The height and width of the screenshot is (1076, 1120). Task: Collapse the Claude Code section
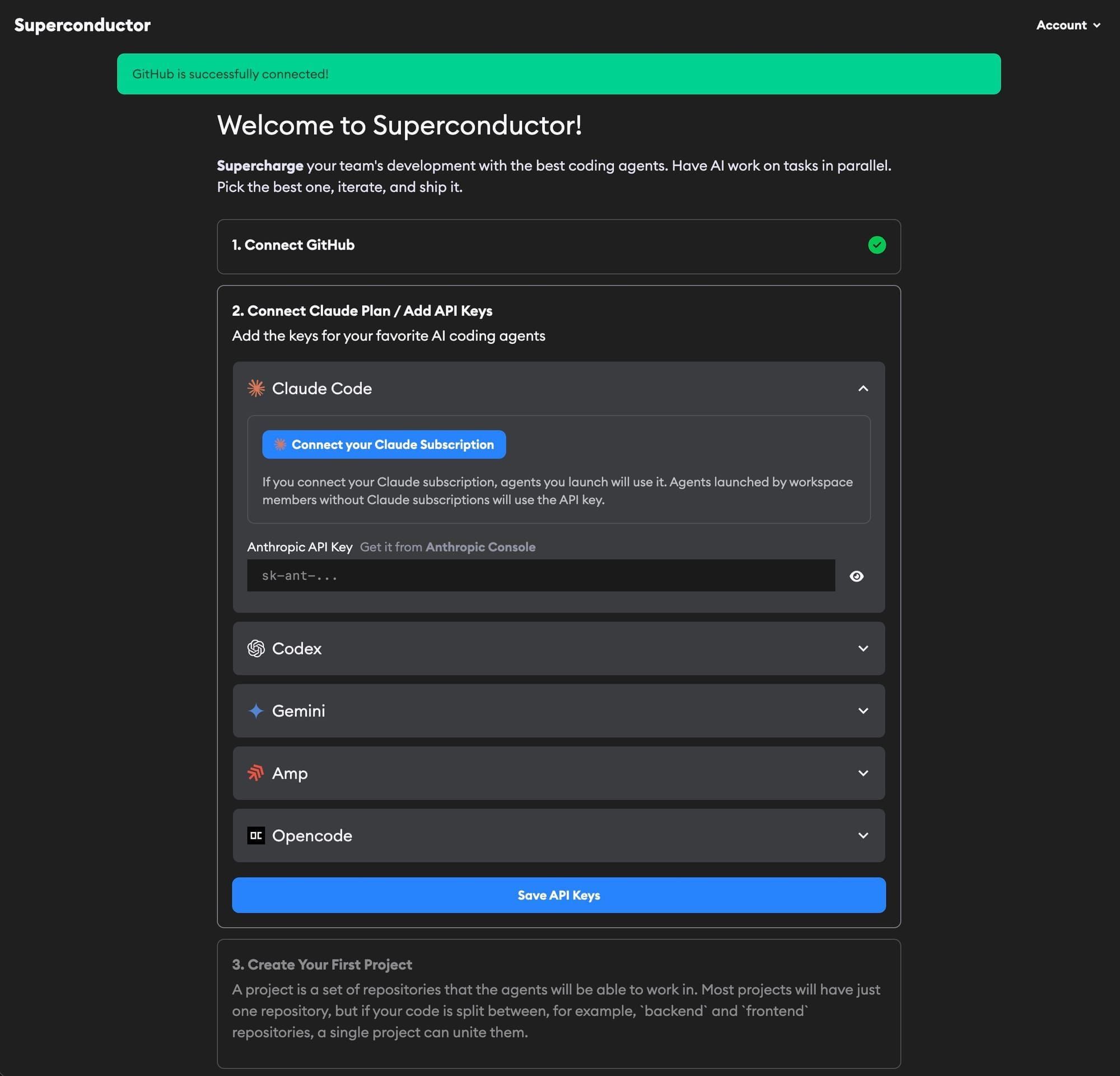[x=863, y=389]
